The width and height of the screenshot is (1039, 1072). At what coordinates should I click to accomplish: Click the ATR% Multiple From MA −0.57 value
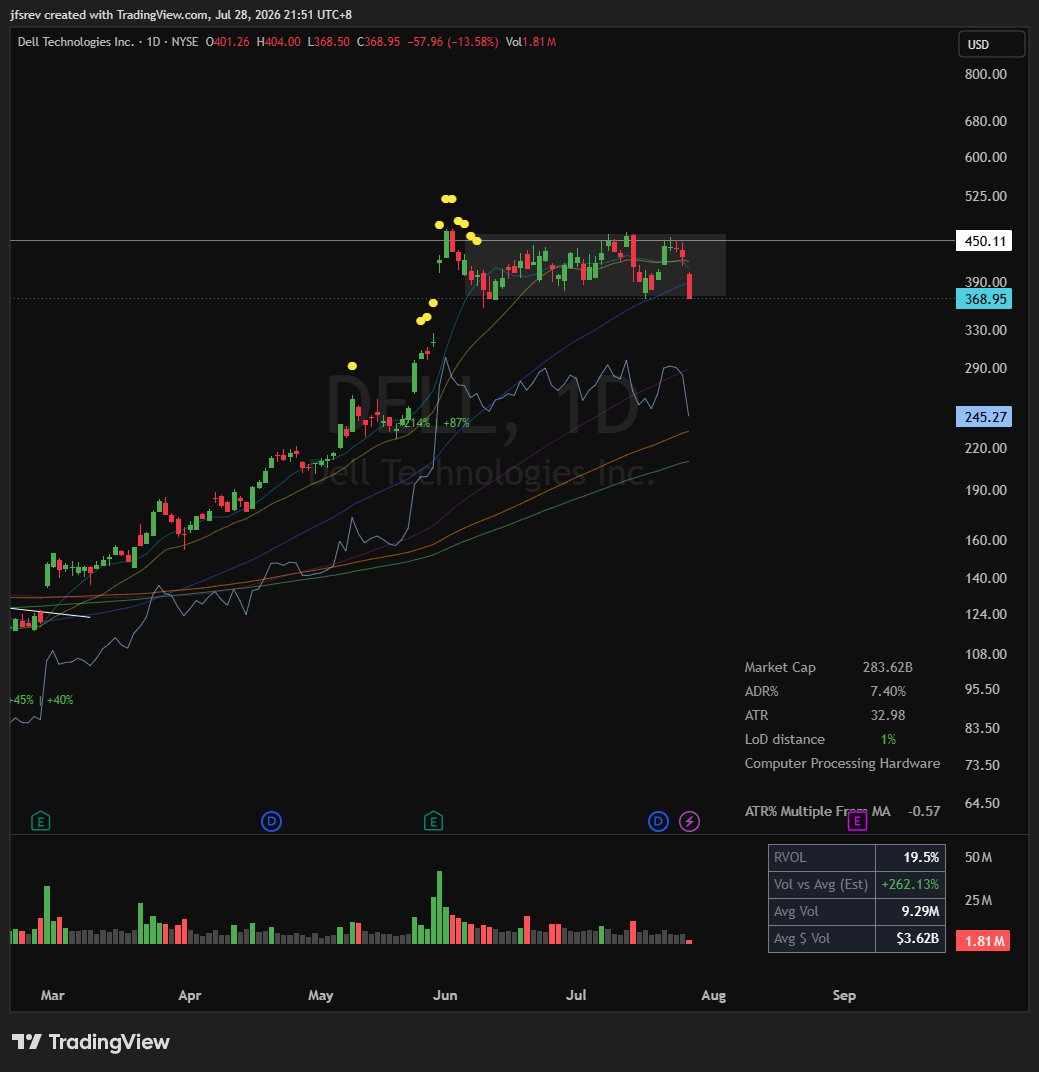[924, 811]
